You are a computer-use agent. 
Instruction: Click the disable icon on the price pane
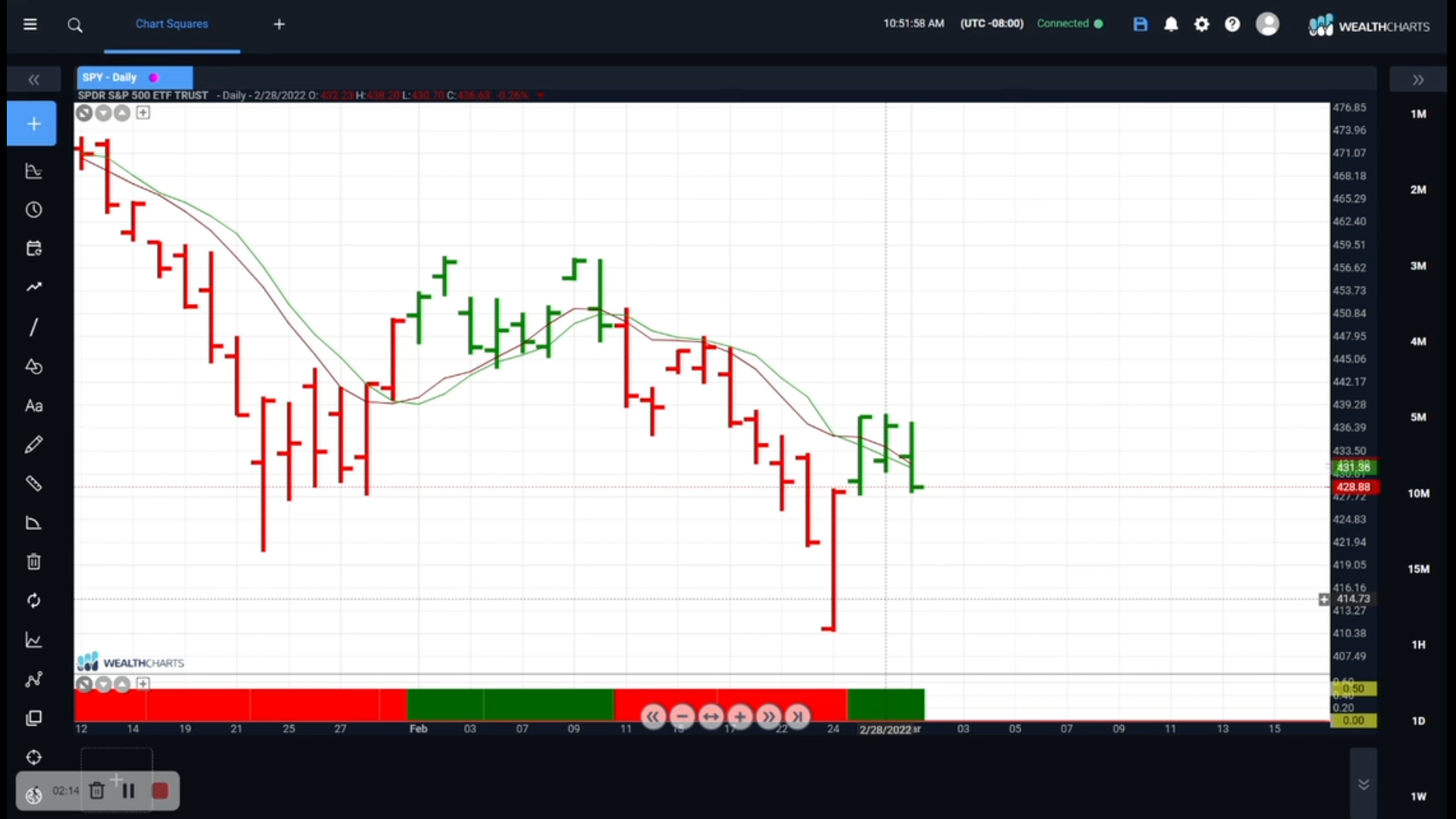click(x=84, y=113)
